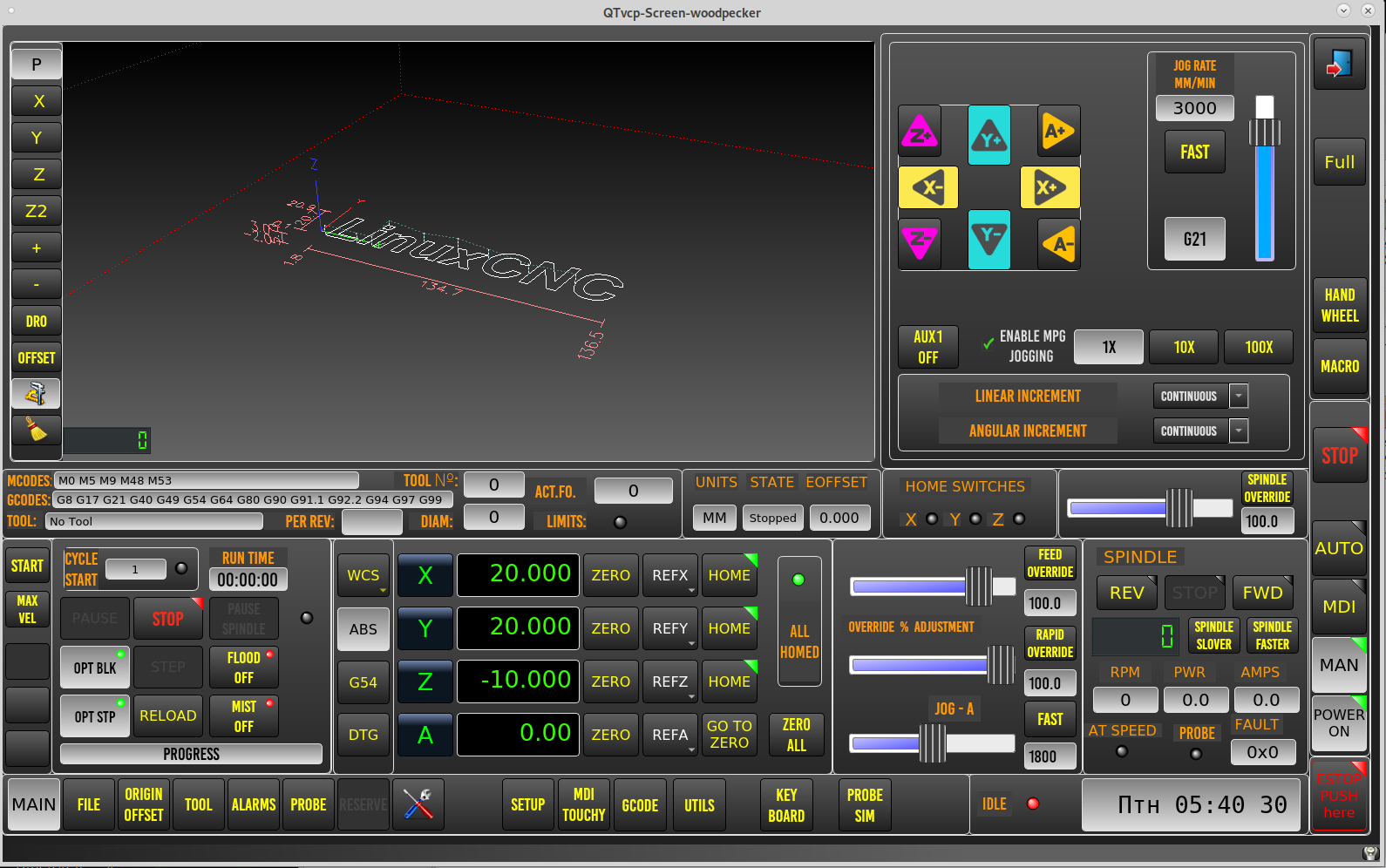Select the A axis indicator button
This screenshot has width=1386, height=868.
425,735
